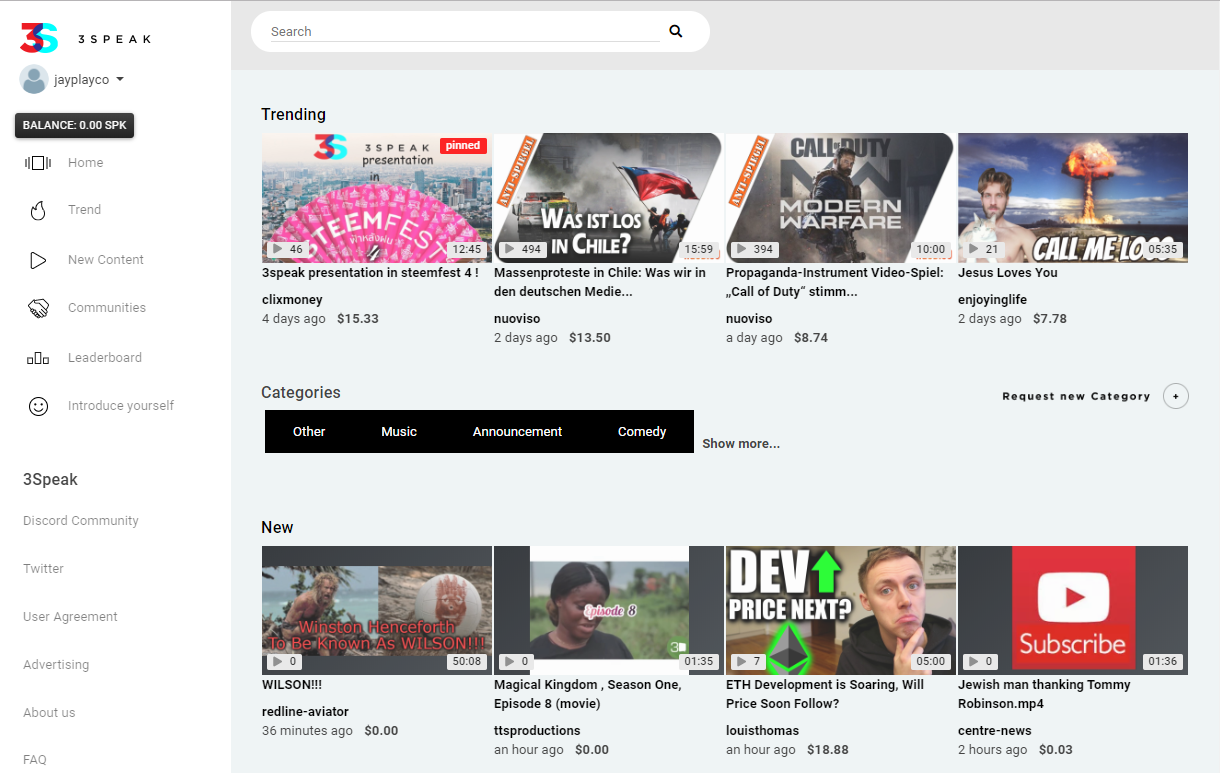
Task: Open the Communities menu item
Action: coord(107,308)
